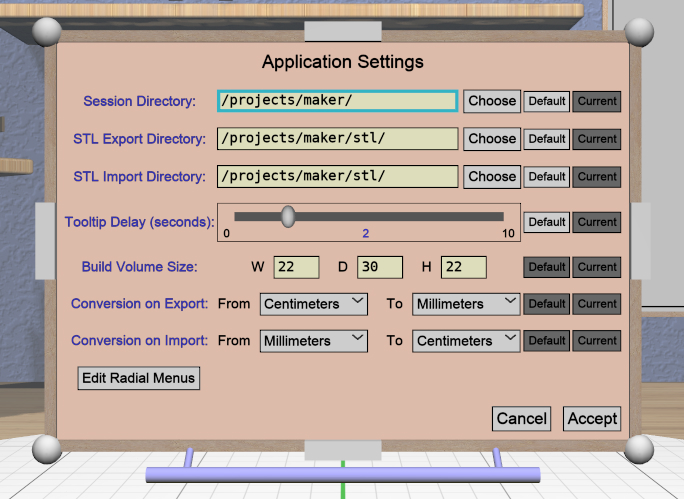The height and width of the screenshot is (499, 684).
Task: Open the Edit Radial Menus dialog
Action: click(x=139, y=378)
